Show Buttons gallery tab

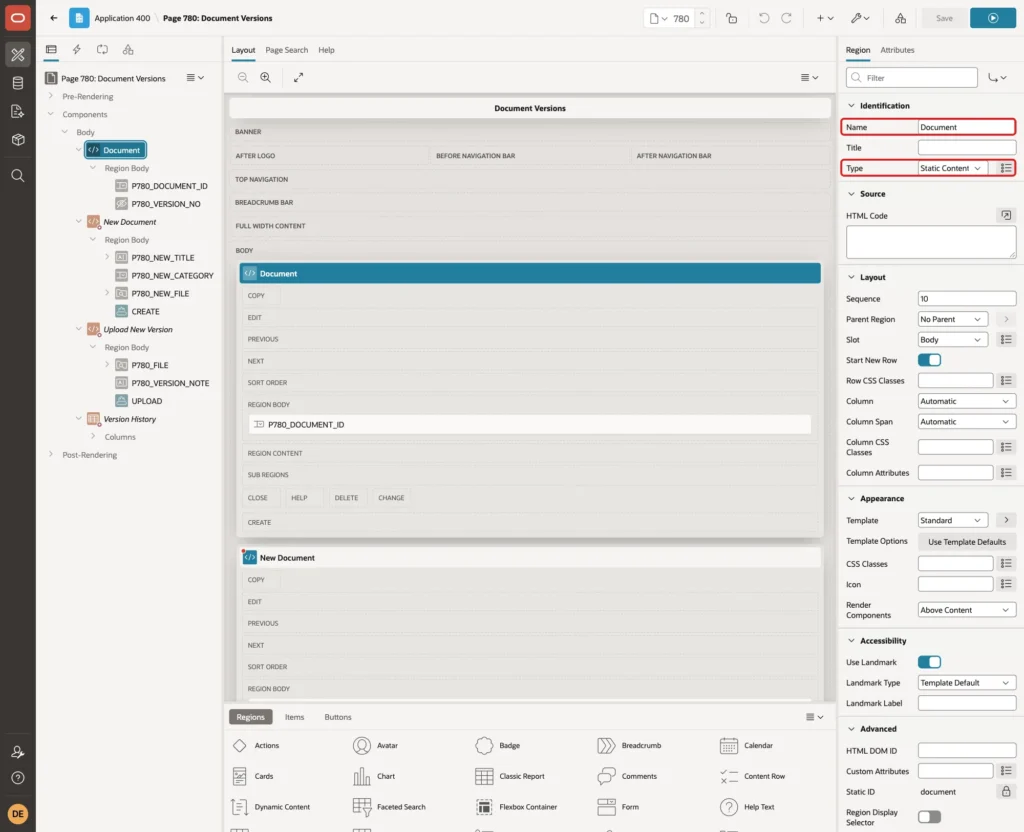click(338, 717)
